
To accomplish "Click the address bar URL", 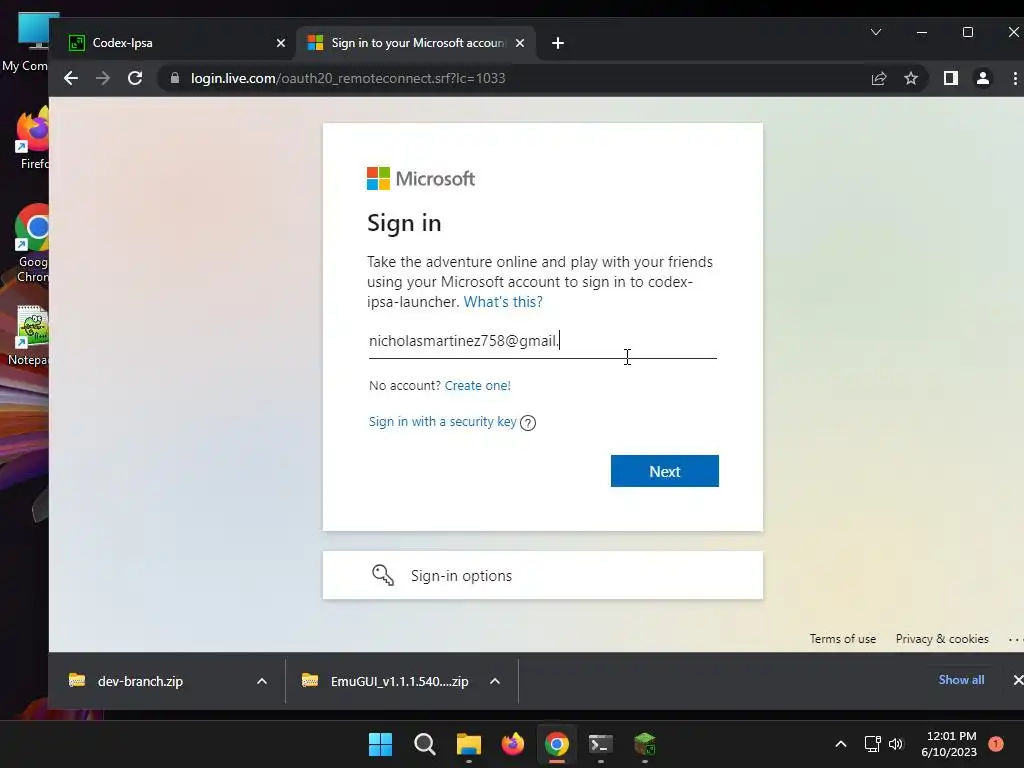I will (348, 78).
